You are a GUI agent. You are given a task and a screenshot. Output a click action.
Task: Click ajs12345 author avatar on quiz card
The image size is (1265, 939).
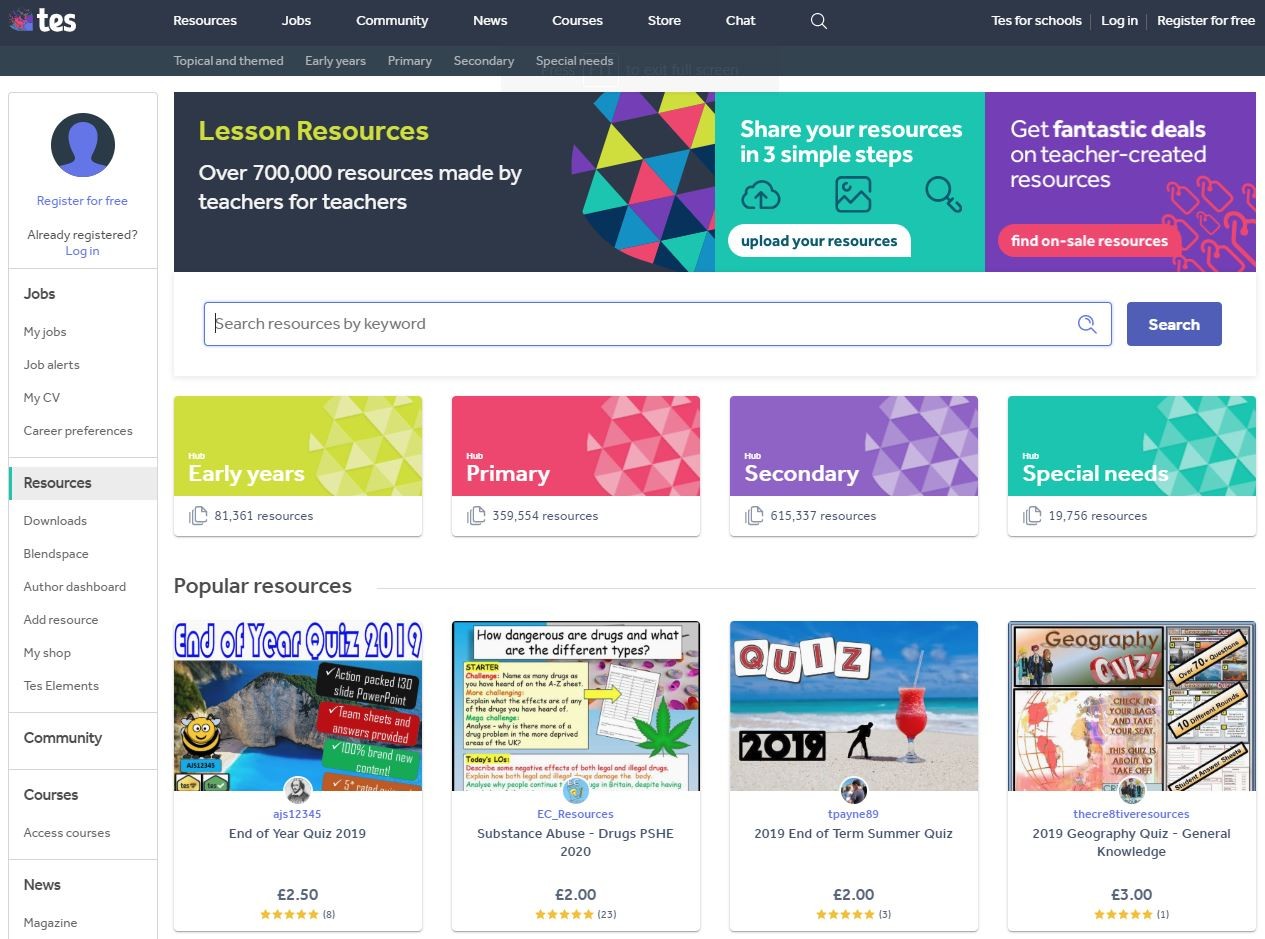click(297, 790)
